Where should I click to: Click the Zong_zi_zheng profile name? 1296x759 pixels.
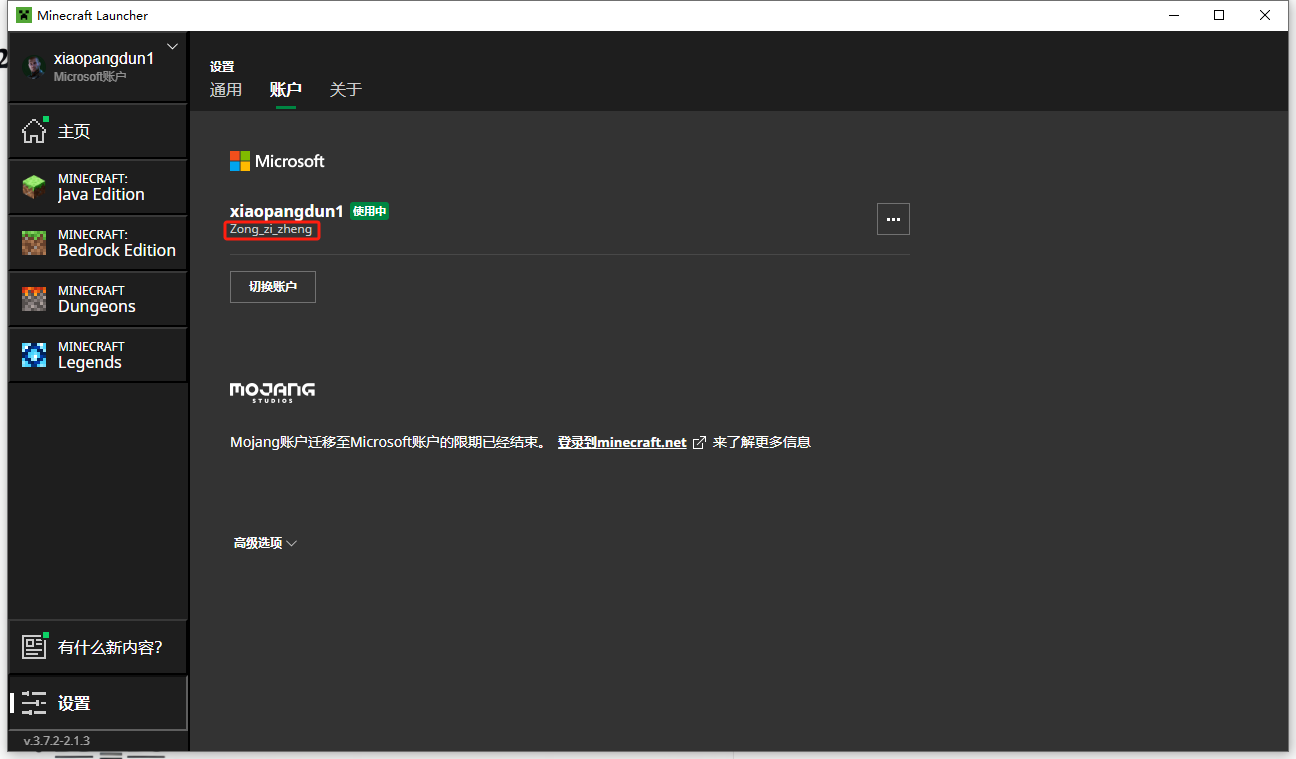point(271,230)
